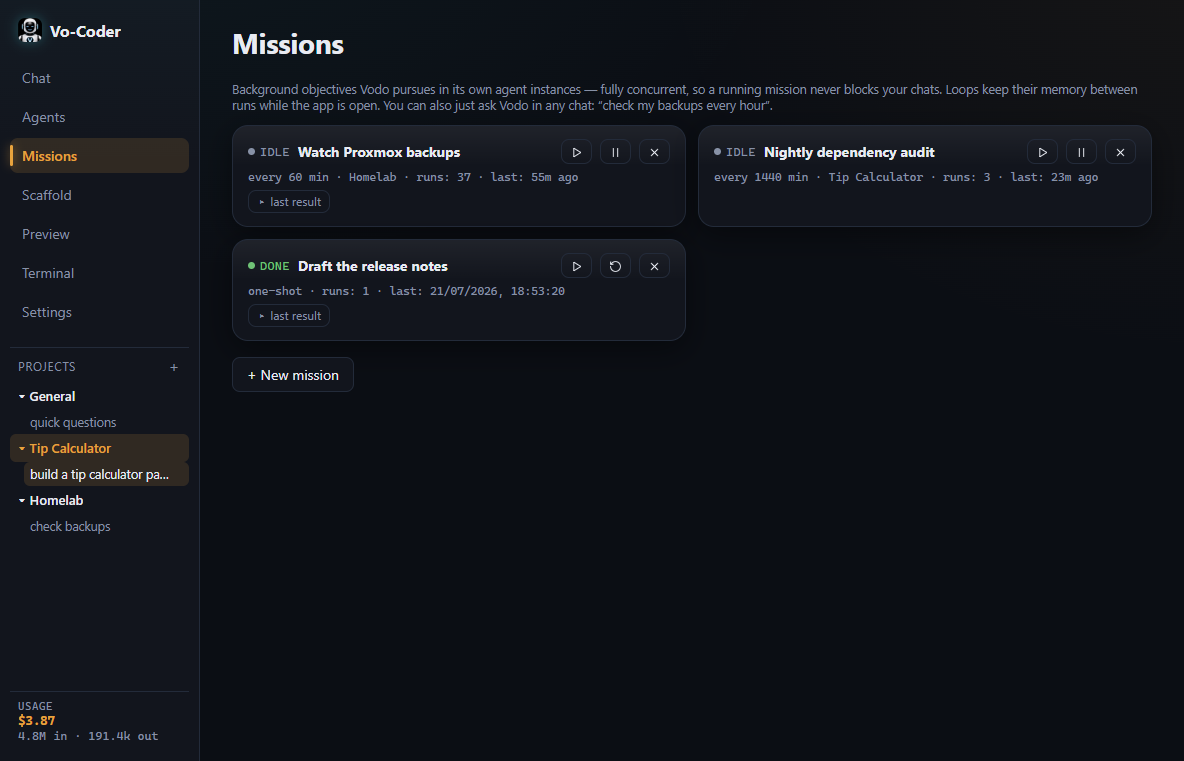This screenshot has width=1184, height=761.
Task: Go to the Scaffold section
Action: 100,196
